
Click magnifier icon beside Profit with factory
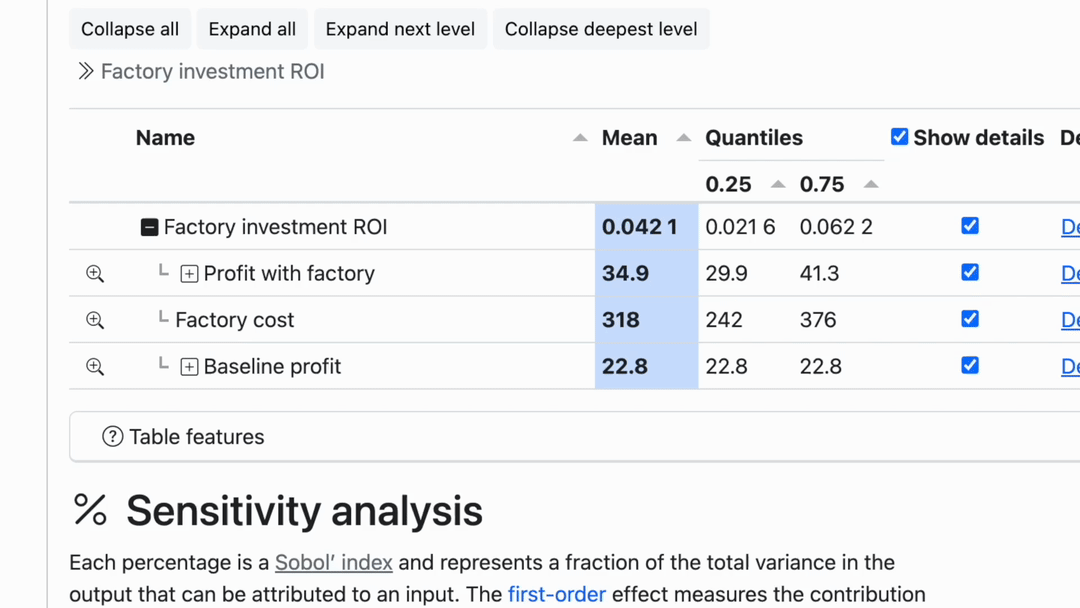pyautogui.click(x=95, y=274)
